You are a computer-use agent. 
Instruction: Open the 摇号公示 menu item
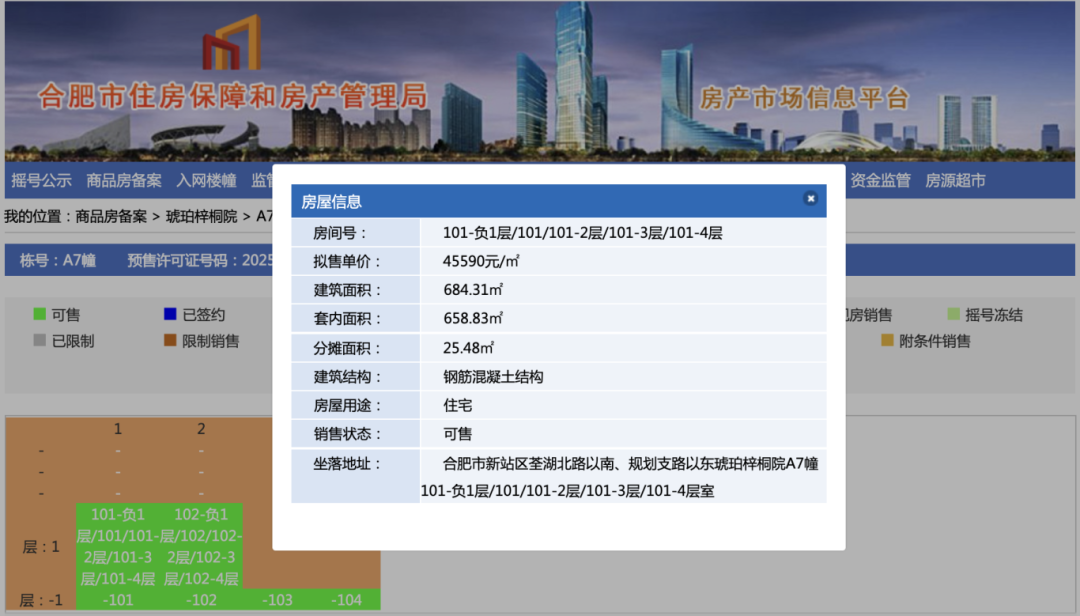(x=41, y=180)
